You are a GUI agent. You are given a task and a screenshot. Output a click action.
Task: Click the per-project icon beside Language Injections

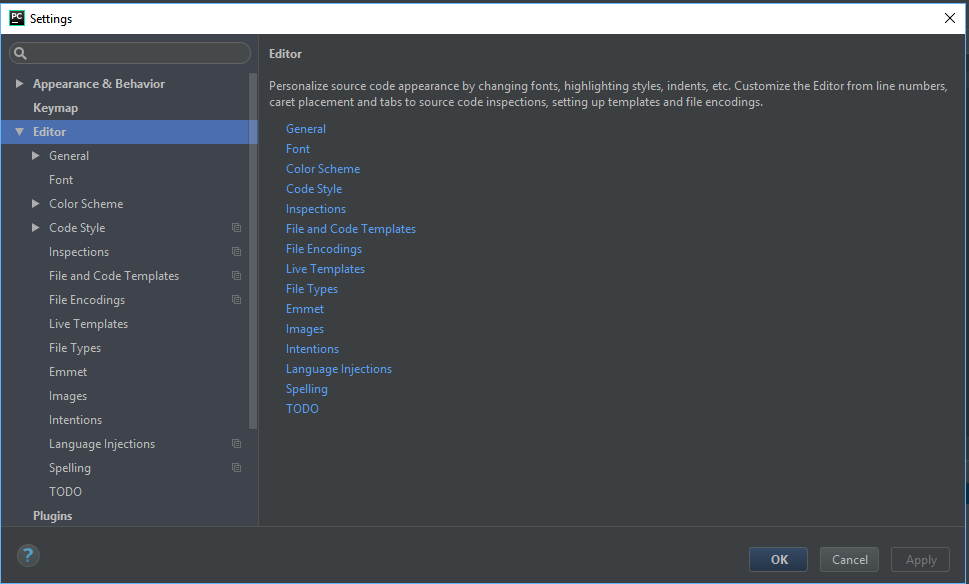pos(236,443)
